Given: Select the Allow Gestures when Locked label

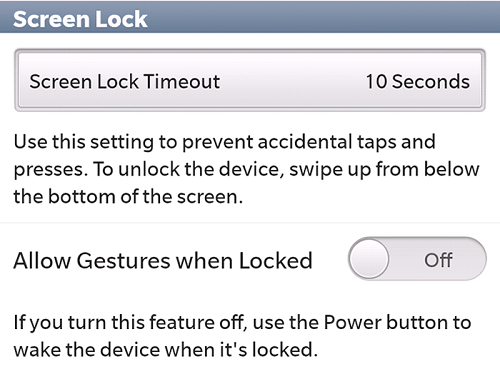Looking at the screenshot, I should click(163, 260).
